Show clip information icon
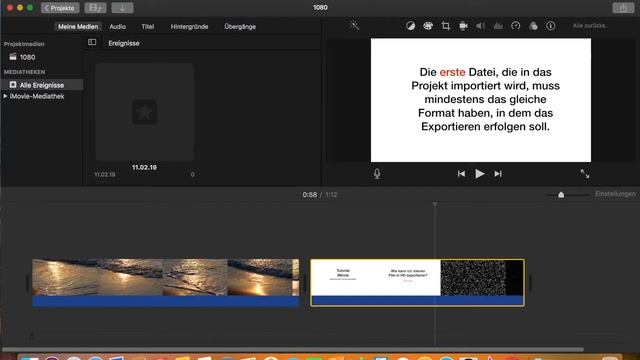640x360 pixels. (x=551, y=26)
